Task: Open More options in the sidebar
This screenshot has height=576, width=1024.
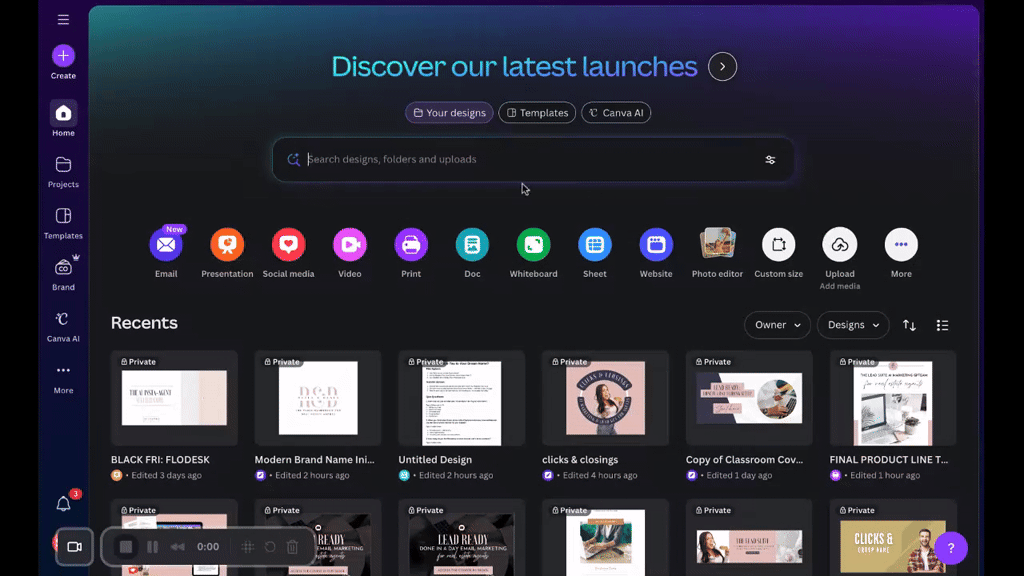Action: [63, 378]
